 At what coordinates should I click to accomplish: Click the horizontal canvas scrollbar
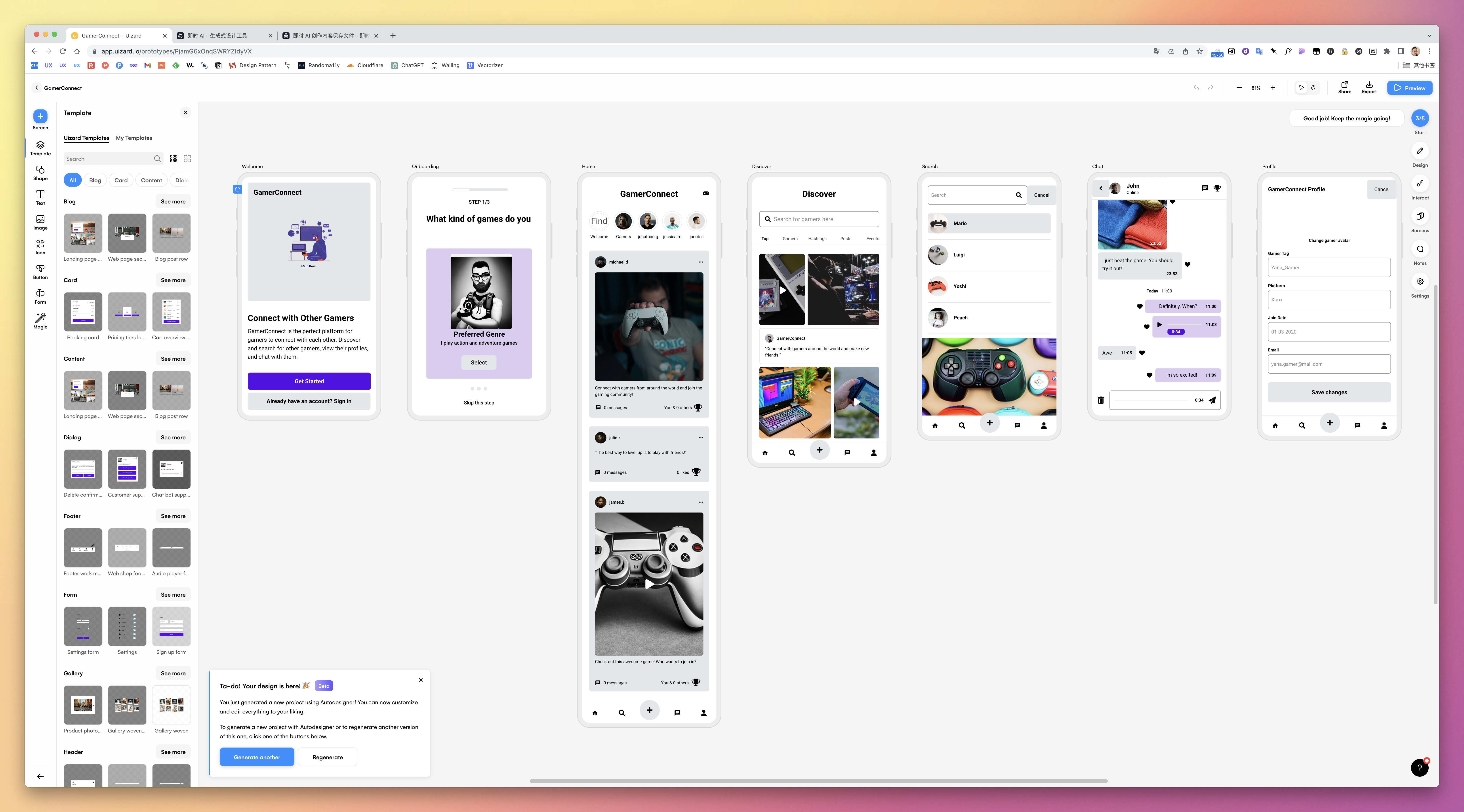(x=818, y=781)
